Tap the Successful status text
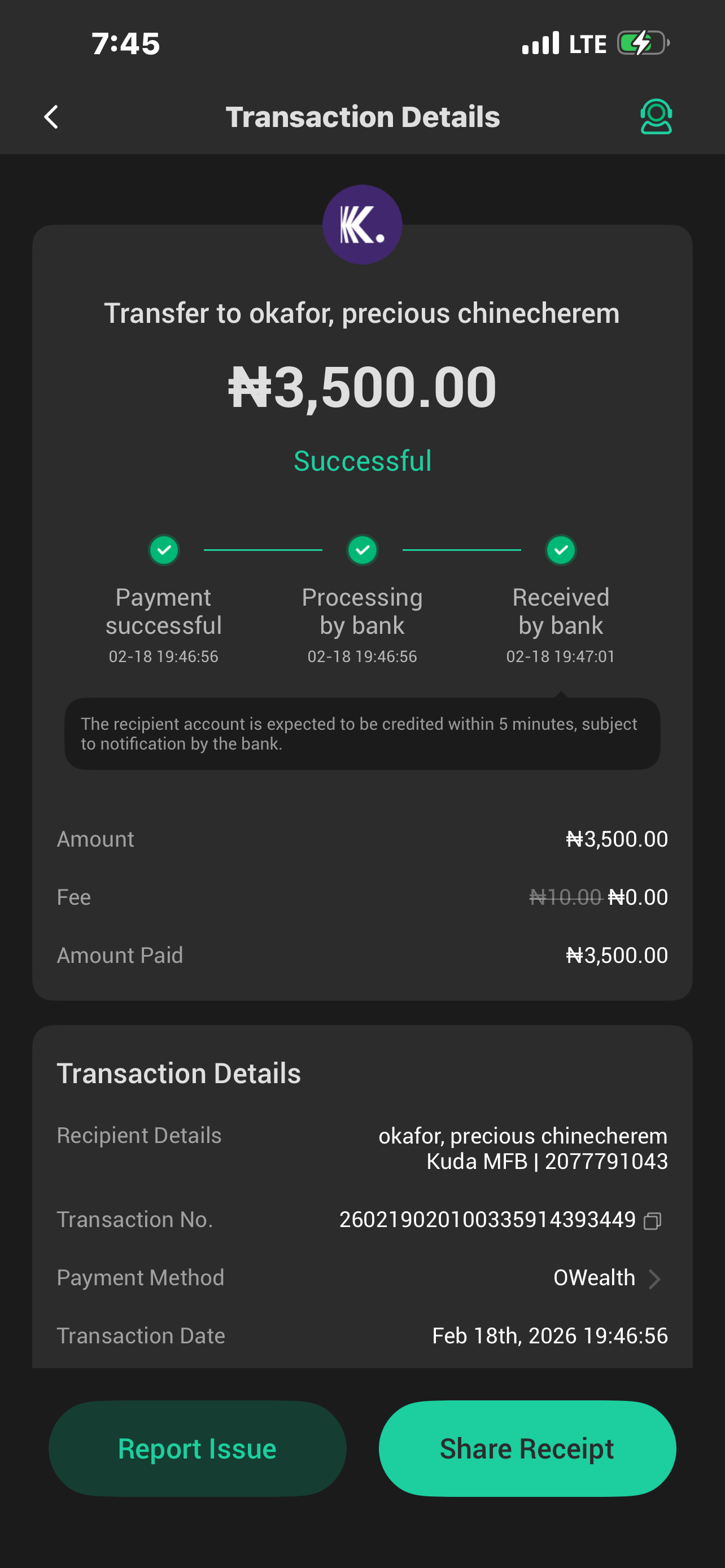The width and height of the screenshot is (725, 1568). coord(362,461)
